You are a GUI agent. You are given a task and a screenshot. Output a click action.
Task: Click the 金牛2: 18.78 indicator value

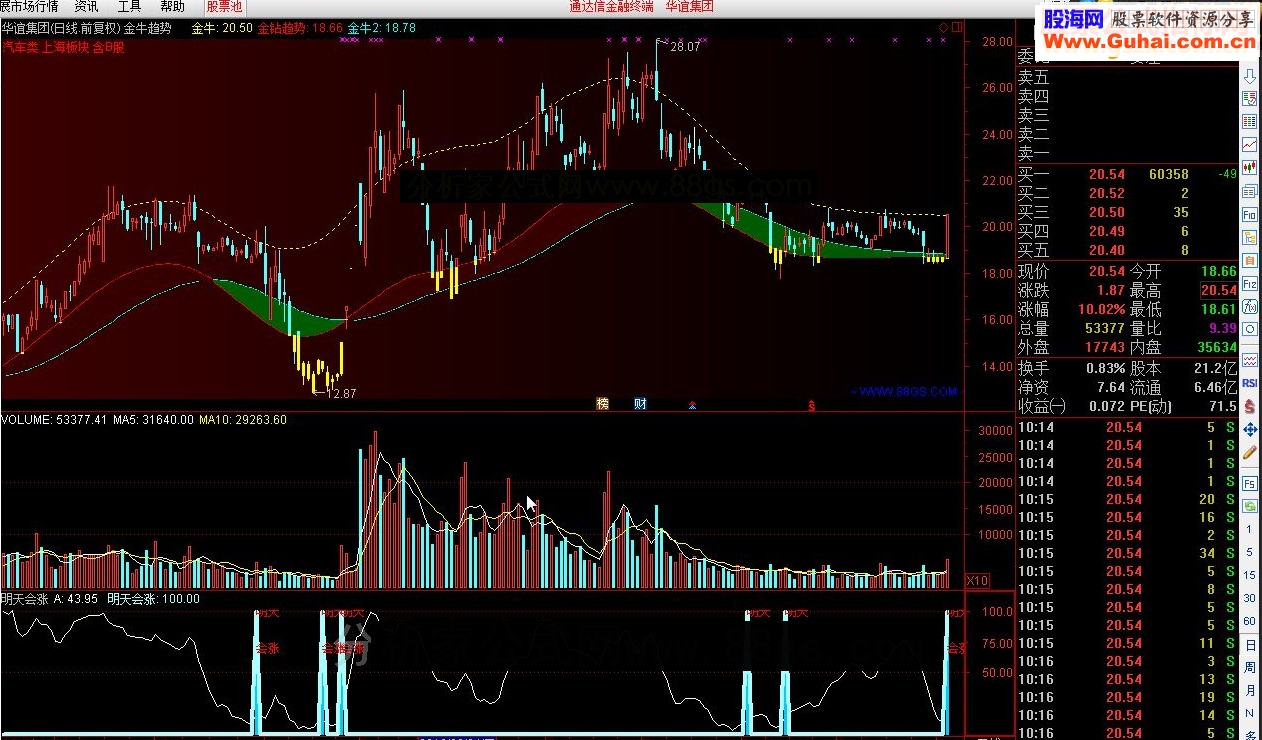click(381, 28)
